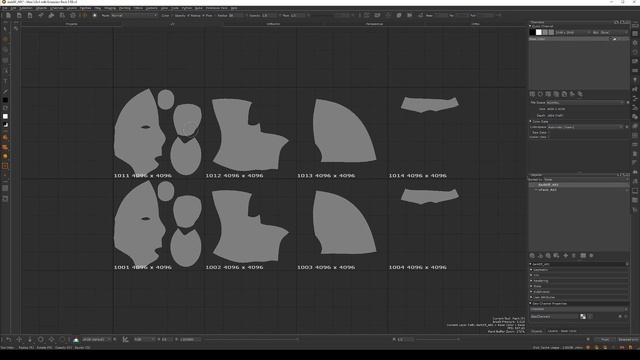The width and height of the screenshot is (640, 360).
Task: Click the swap colors icon below white swatch
Action: click(x=5, y=125)
